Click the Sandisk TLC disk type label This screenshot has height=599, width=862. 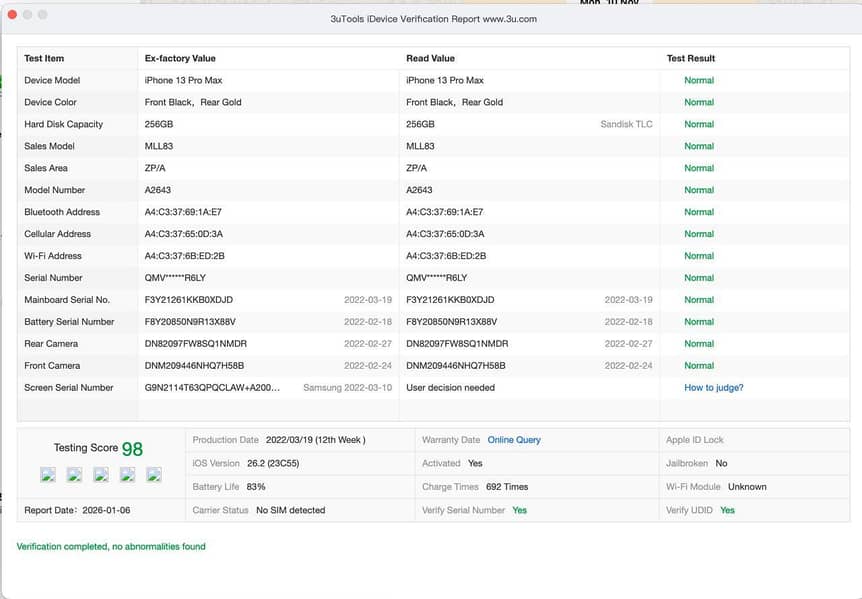626,125
